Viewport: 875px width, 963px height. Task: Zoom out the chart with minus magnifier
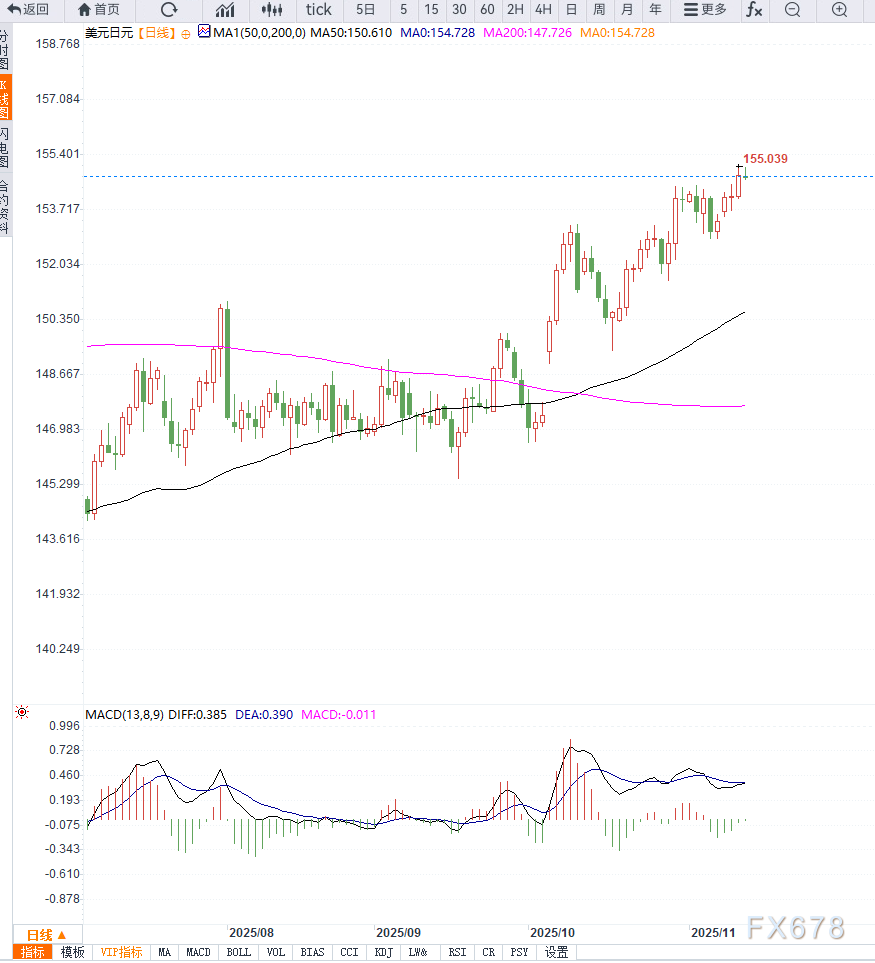(x=792, y=10)
